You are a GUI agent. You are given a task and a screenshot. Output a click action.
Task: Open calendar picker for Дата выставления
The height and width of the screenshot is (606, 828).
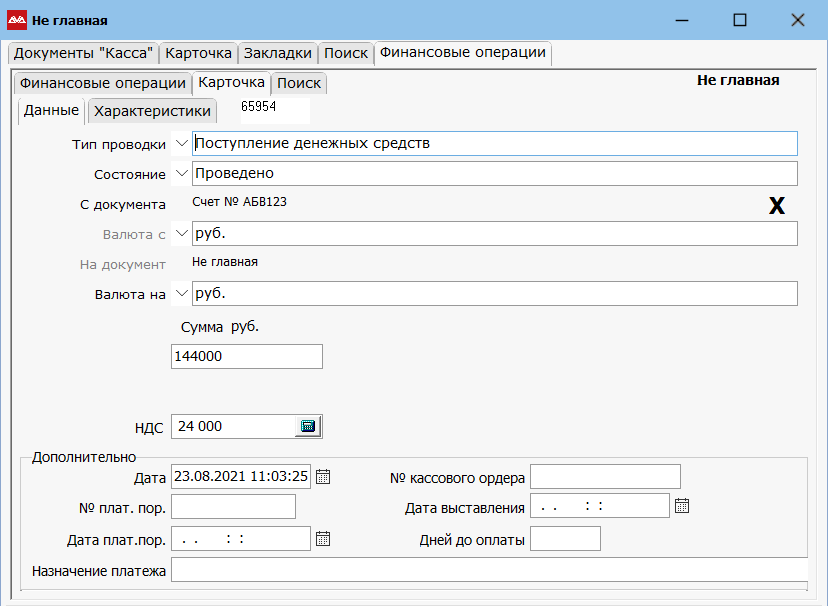click(x=682, y=506)
